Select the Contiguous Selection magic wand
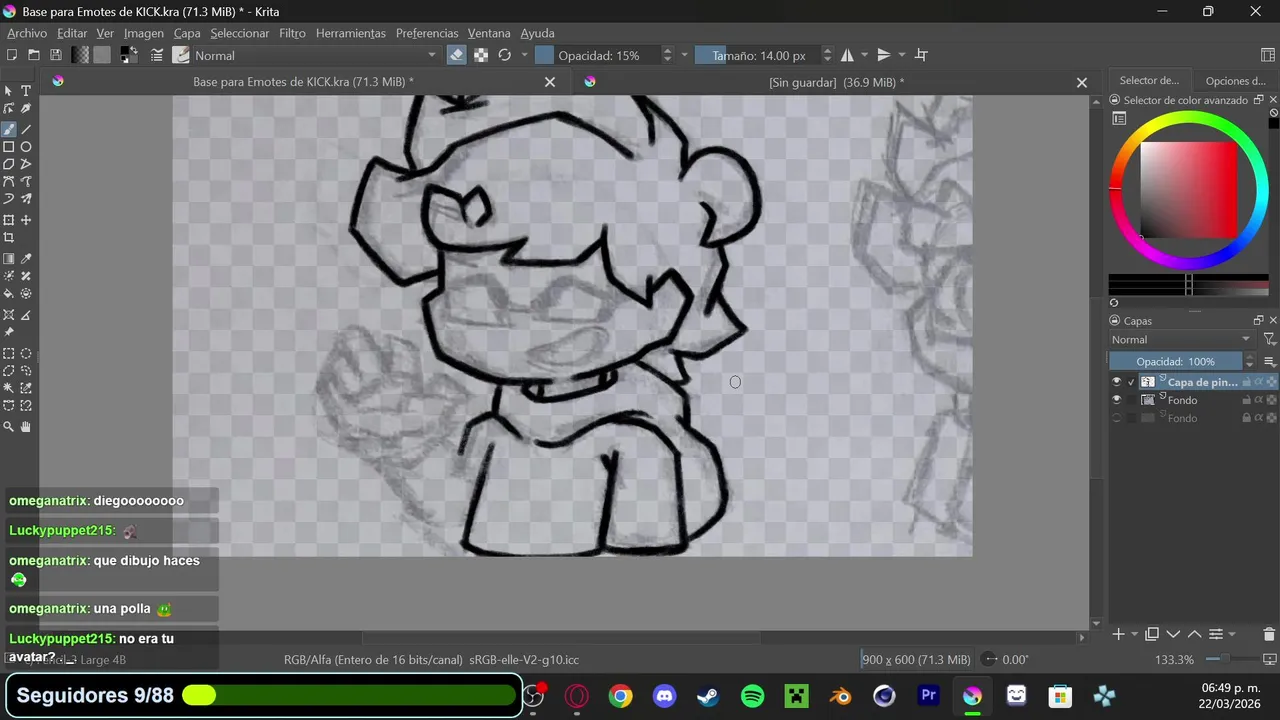 [x=9, y=388]
